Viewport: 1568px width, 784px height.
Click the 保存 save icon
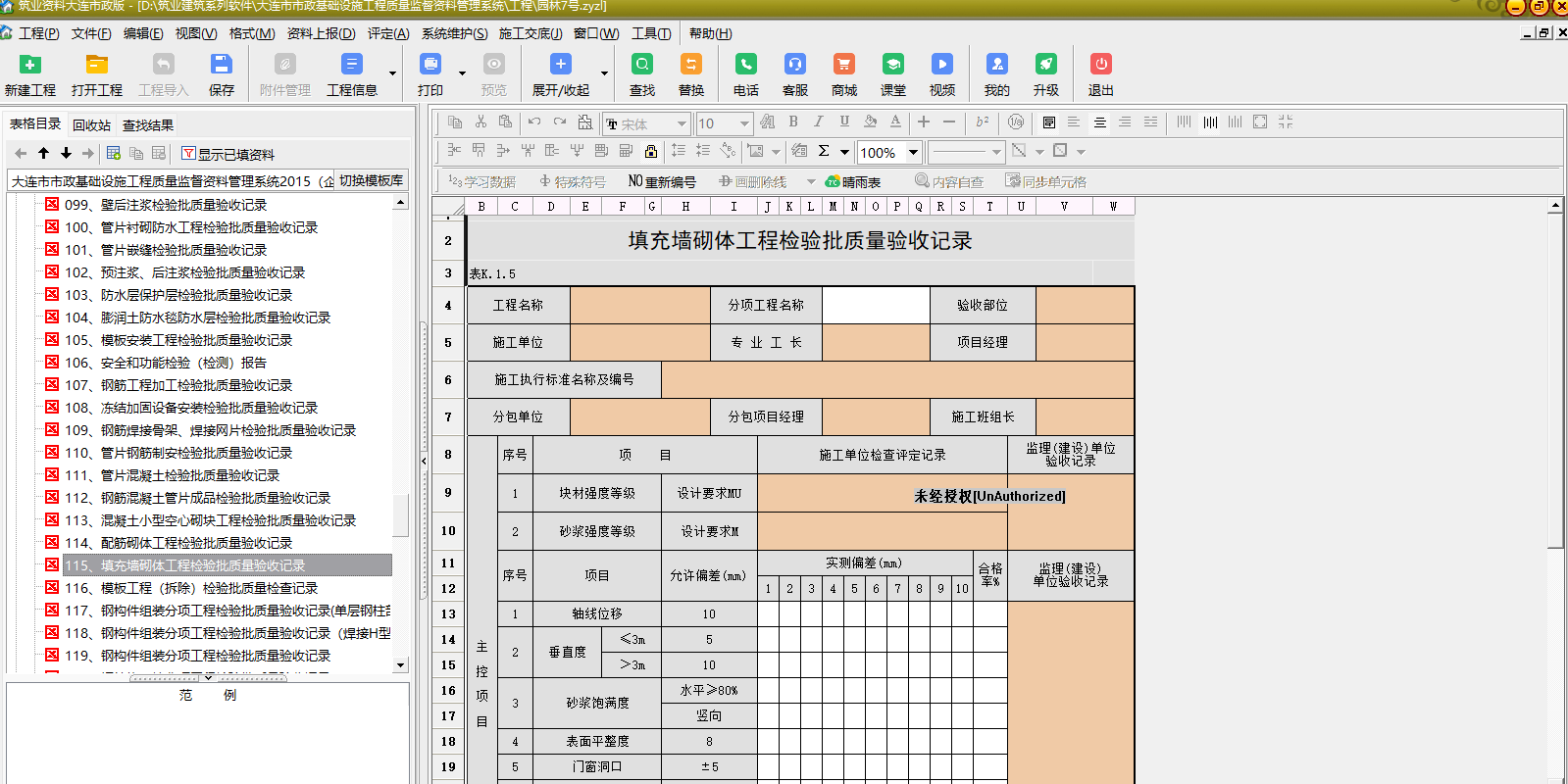tap(221, 65)
